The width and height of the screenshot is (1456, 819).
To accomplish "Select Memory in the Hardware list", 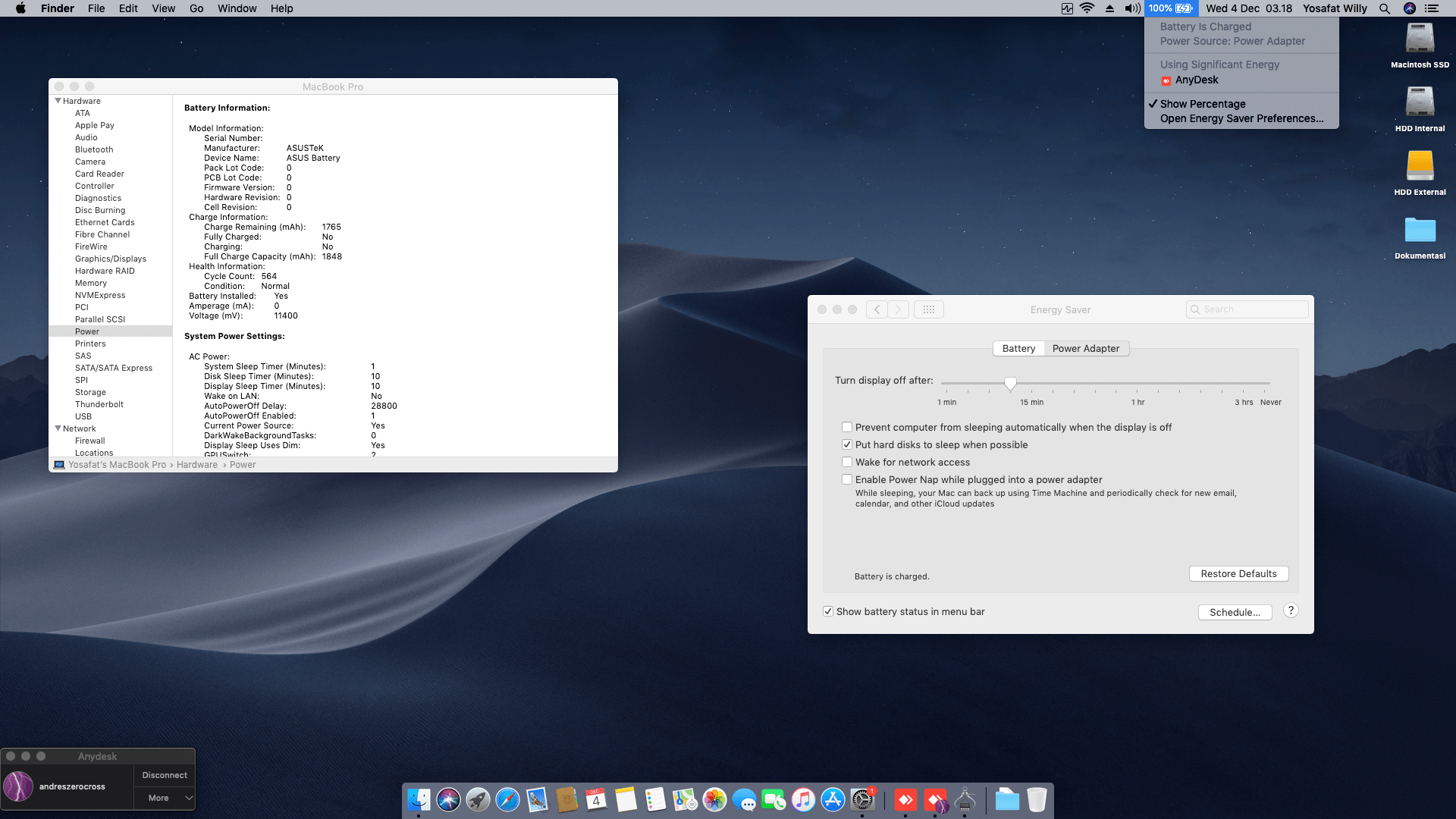I will click(x=91, y=283).
